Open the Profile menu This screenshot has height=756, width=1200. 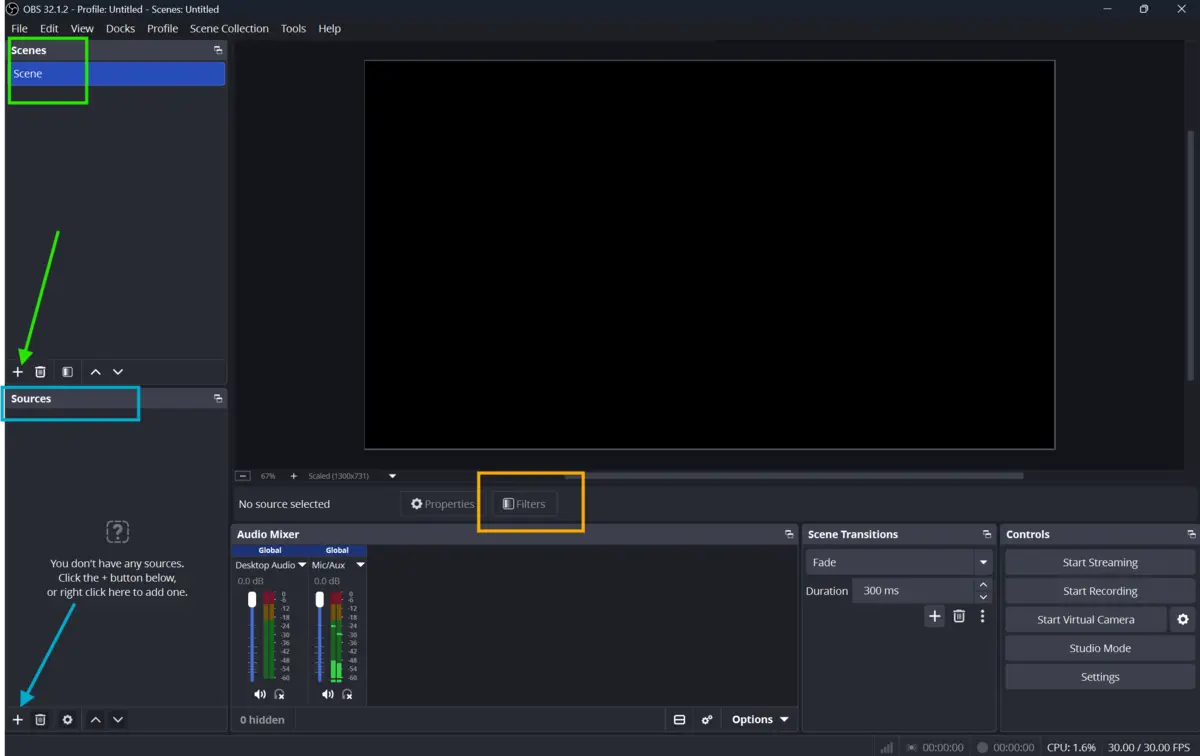(162, 29)
